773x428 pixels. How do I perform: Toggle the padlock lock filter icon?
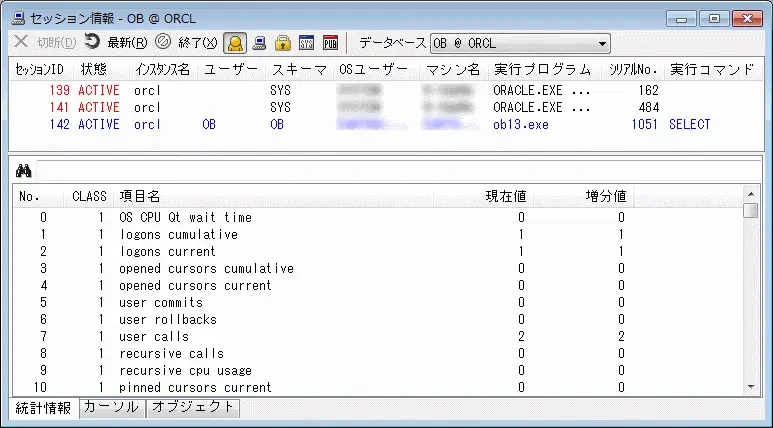pyautogui.click(x=283, y=43)
